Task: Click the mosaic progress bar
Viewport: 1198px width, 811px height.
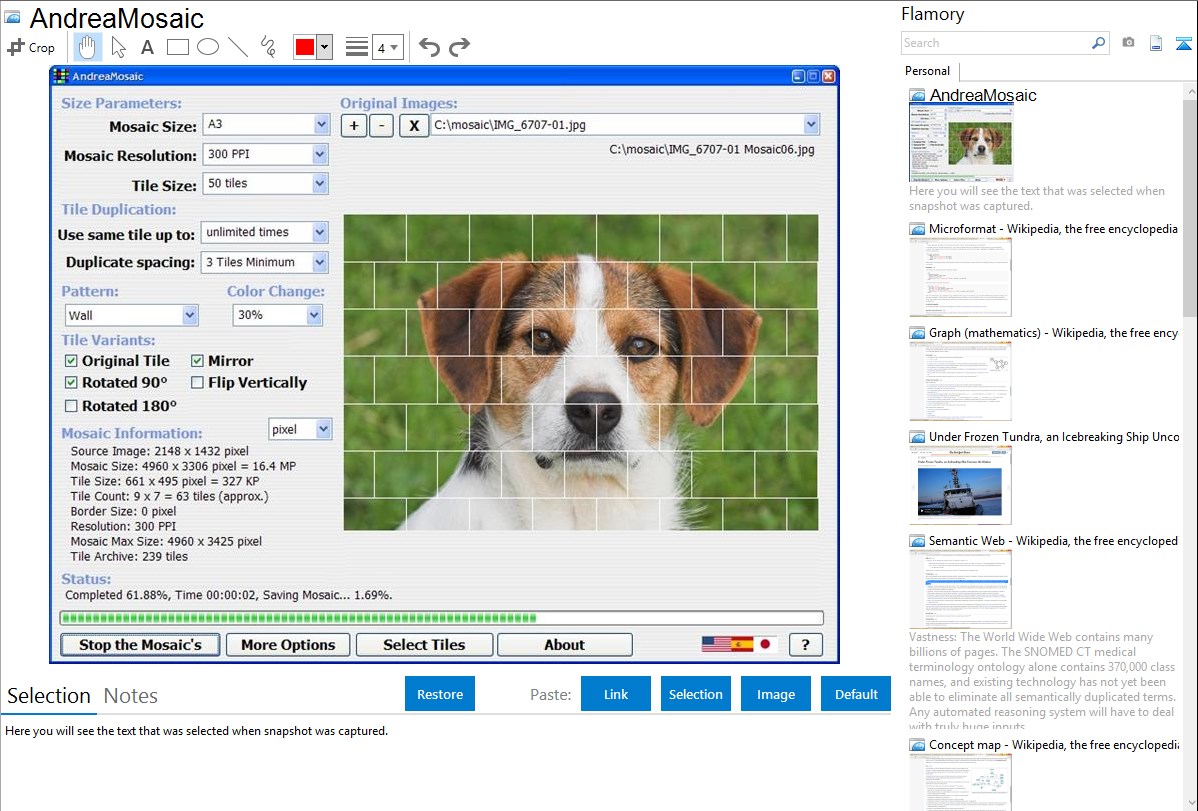Action: [442, 618]
